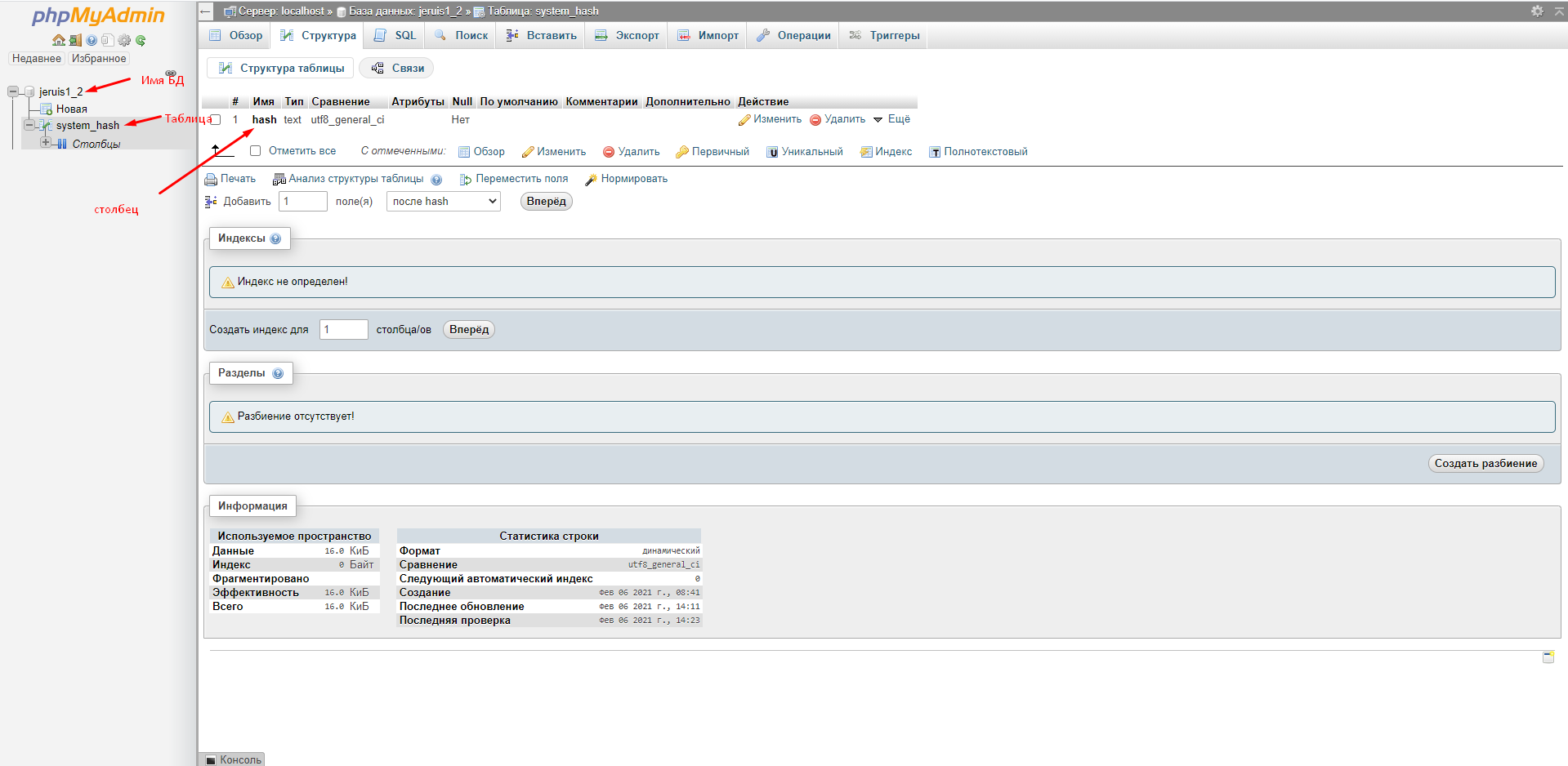
Task: Click the table icon before Таблица: system_hash
Action: tap(479, 11)
